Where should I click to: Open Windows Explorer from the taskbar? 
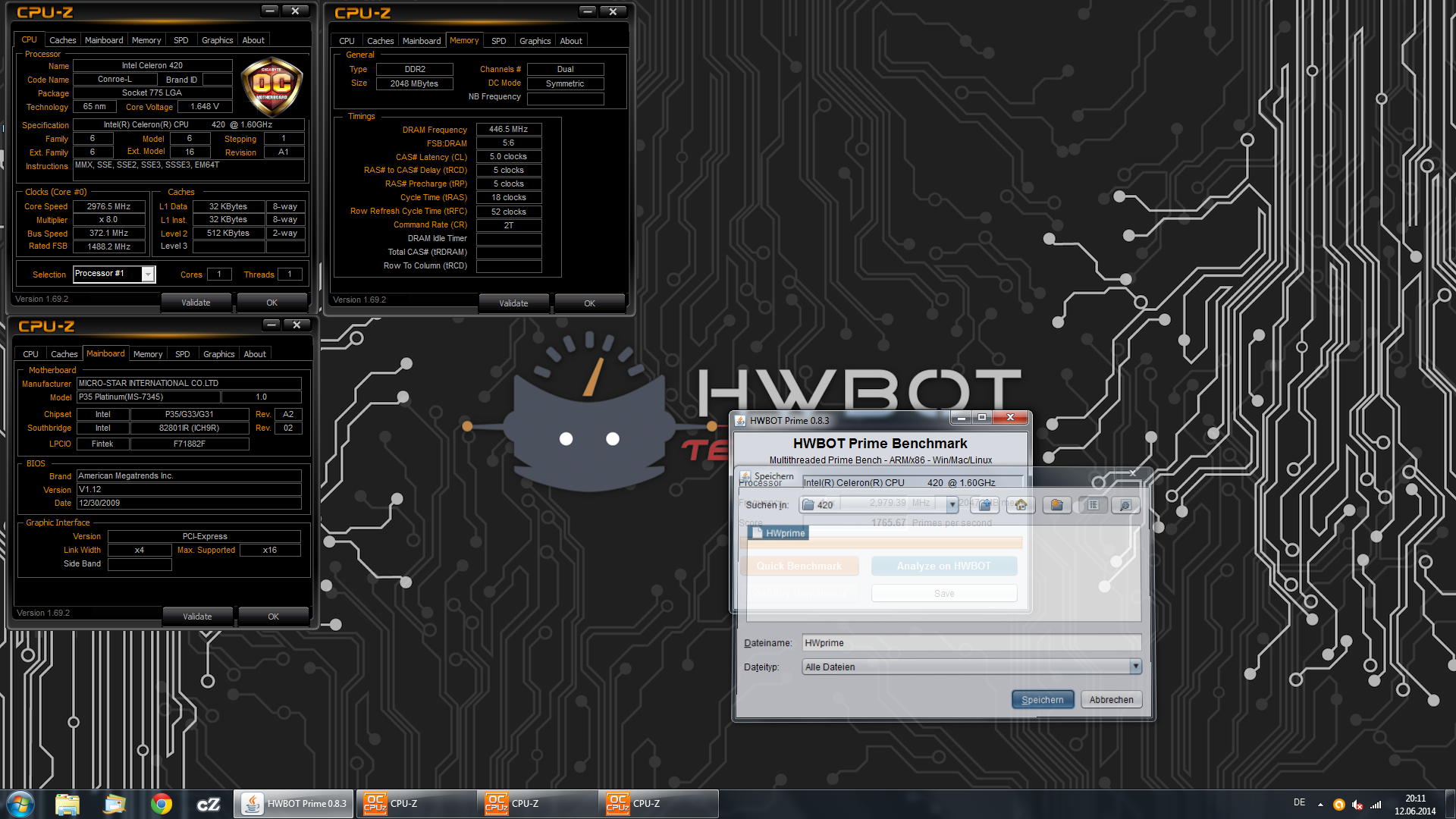[x=67, y=804]
